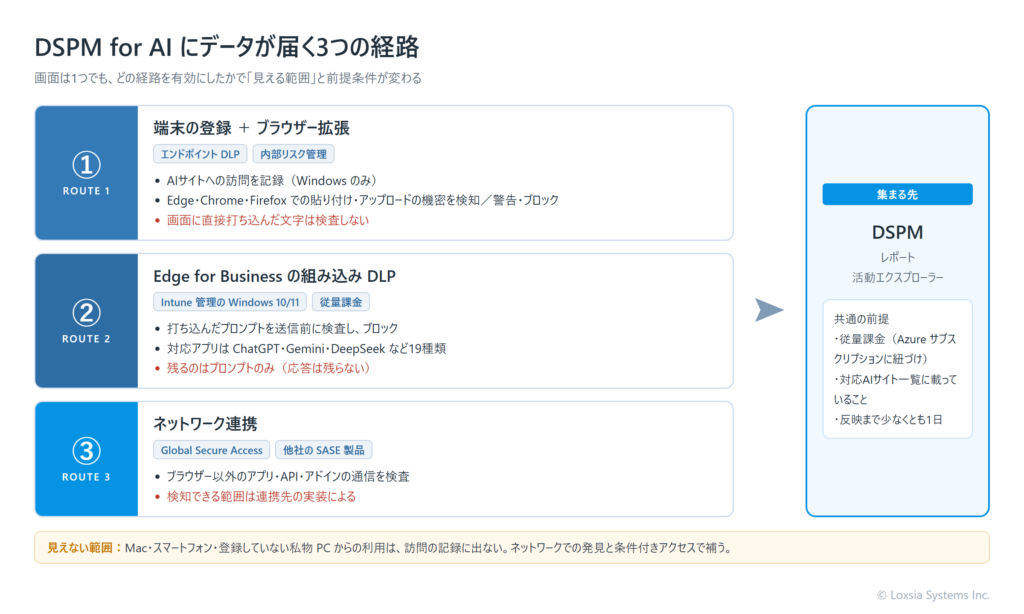The height and width of the screenshot is (614, 1024).
Task: Click the bullet mentioning ChatGPT・Gemini・DeepSeek など19種類
Action: tap(306, 348)
